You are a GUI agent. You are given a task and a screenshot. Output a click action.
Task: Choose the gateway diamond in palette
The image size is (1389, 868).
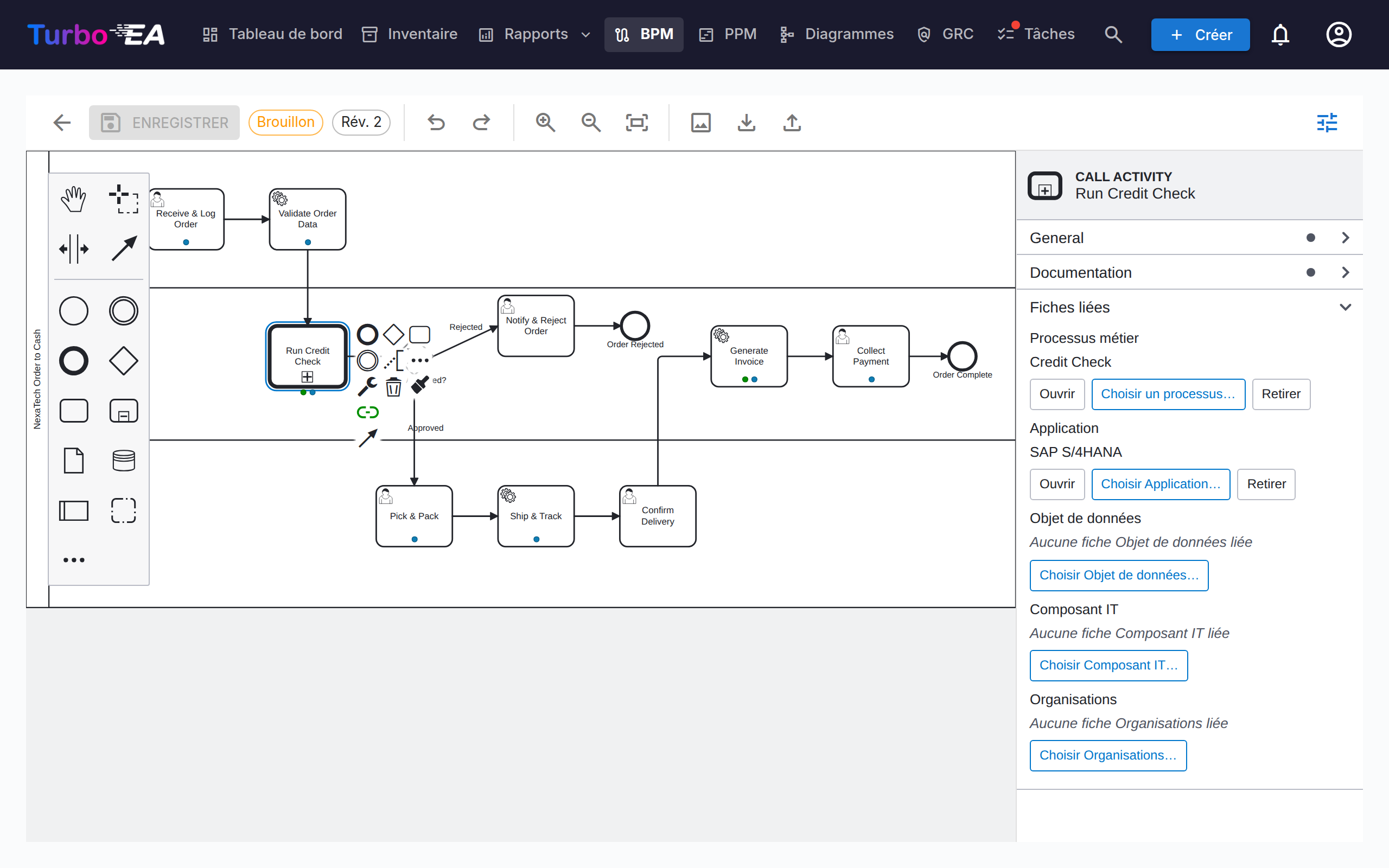click(123, 361)
